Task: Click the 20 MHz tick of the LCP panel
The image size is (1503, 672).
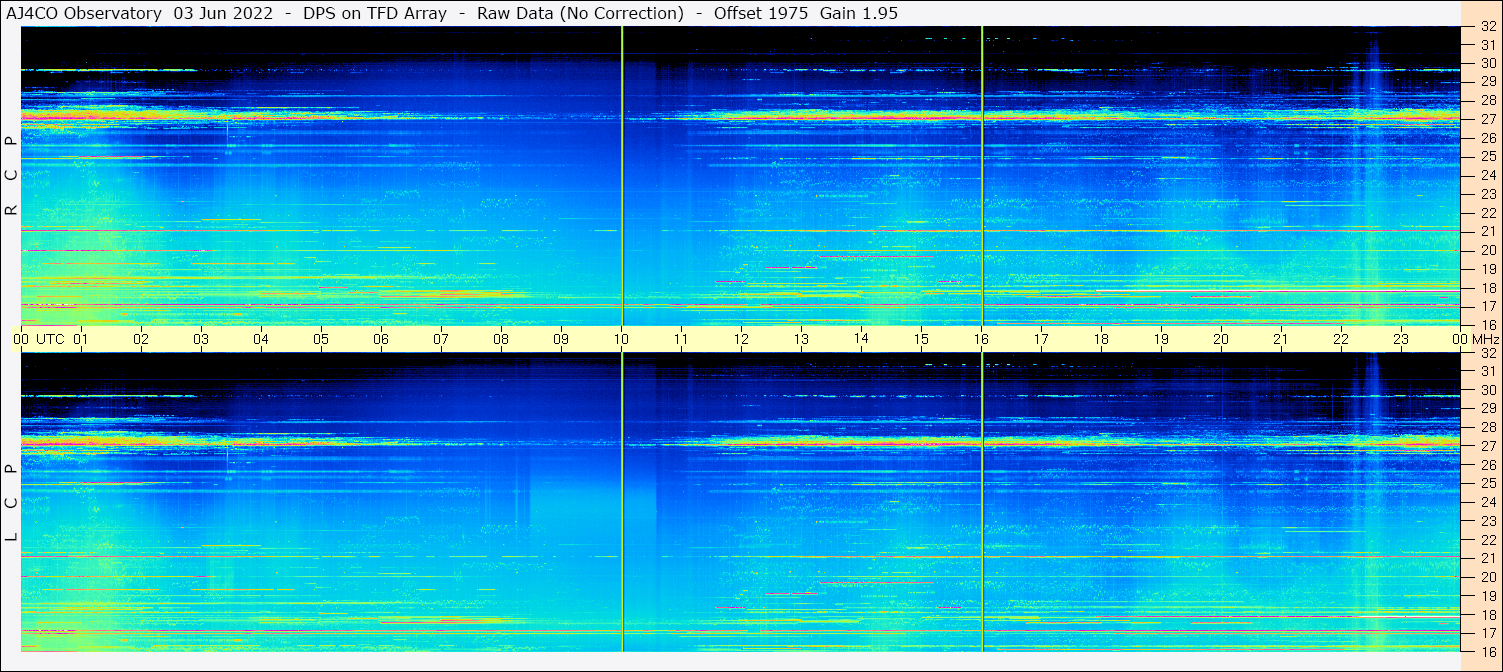Action: 1488,577
